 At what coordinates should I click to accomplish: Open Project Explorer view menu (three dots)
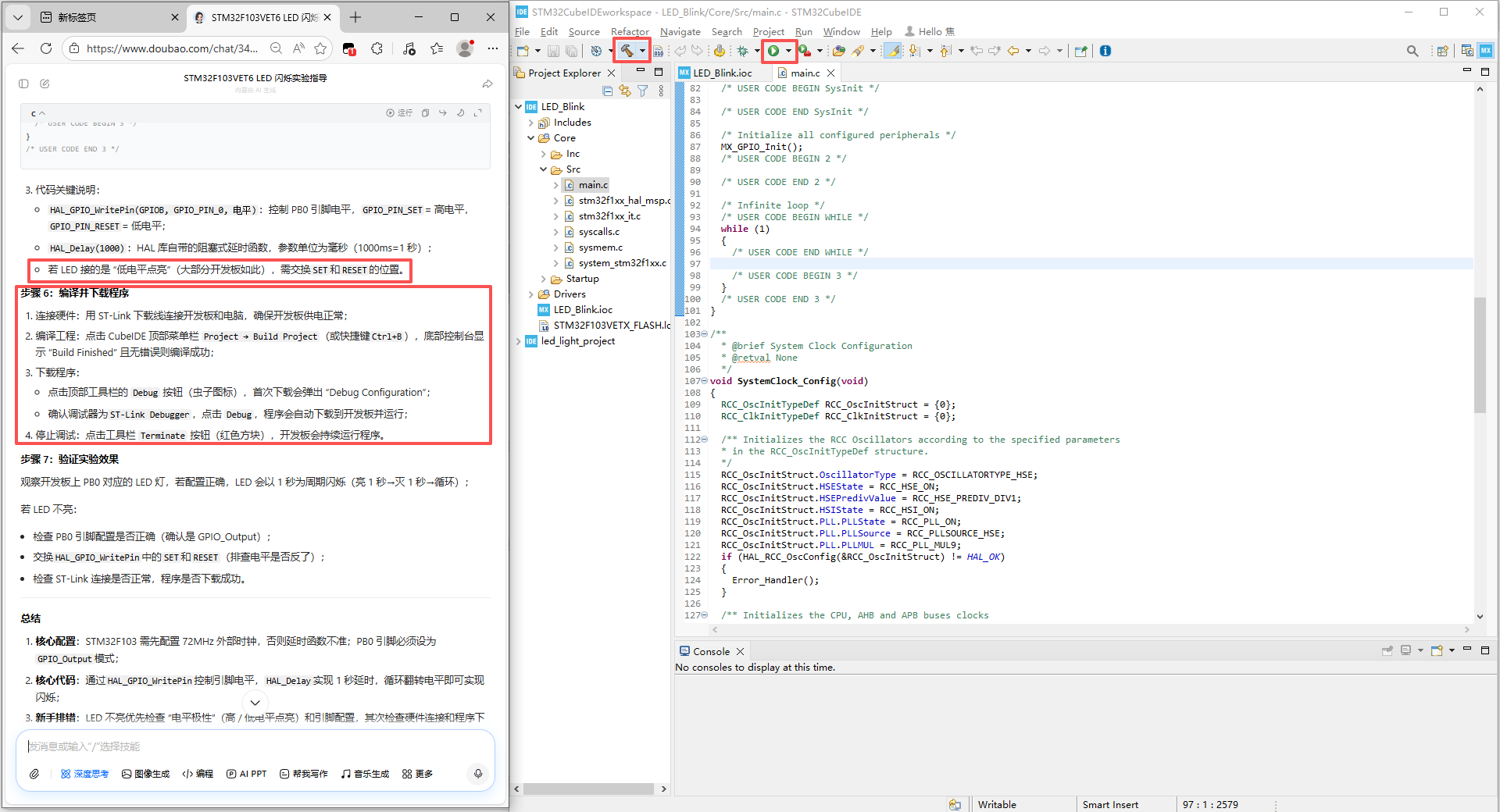pyautogui.click(x=661, y=91)
